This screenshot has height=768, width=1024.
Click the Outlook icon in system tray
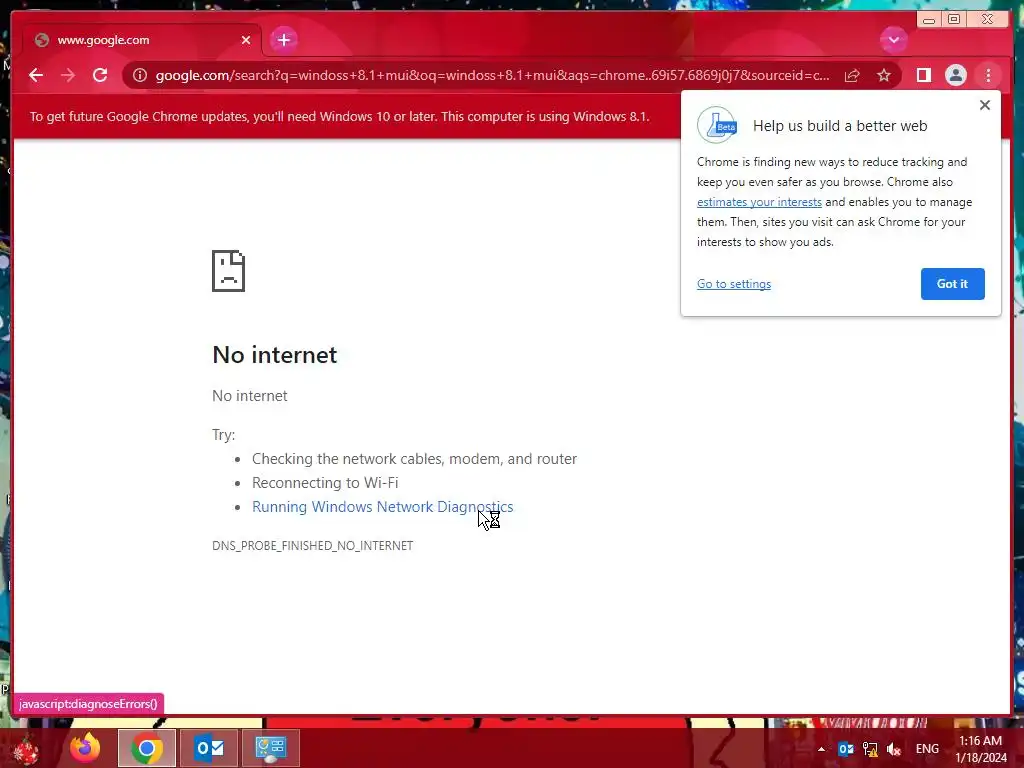pos(846,749)
